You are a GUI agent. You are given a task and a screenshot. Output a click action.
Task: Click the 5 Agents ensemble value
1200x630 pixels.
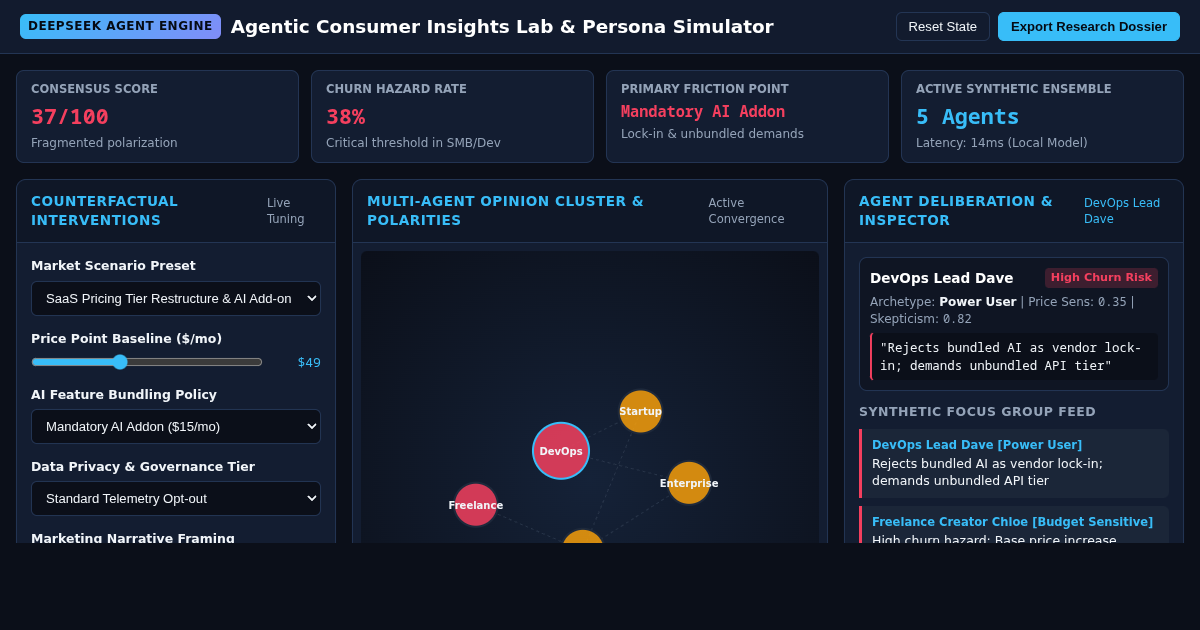pyautogui.click(x=968, y=116)
